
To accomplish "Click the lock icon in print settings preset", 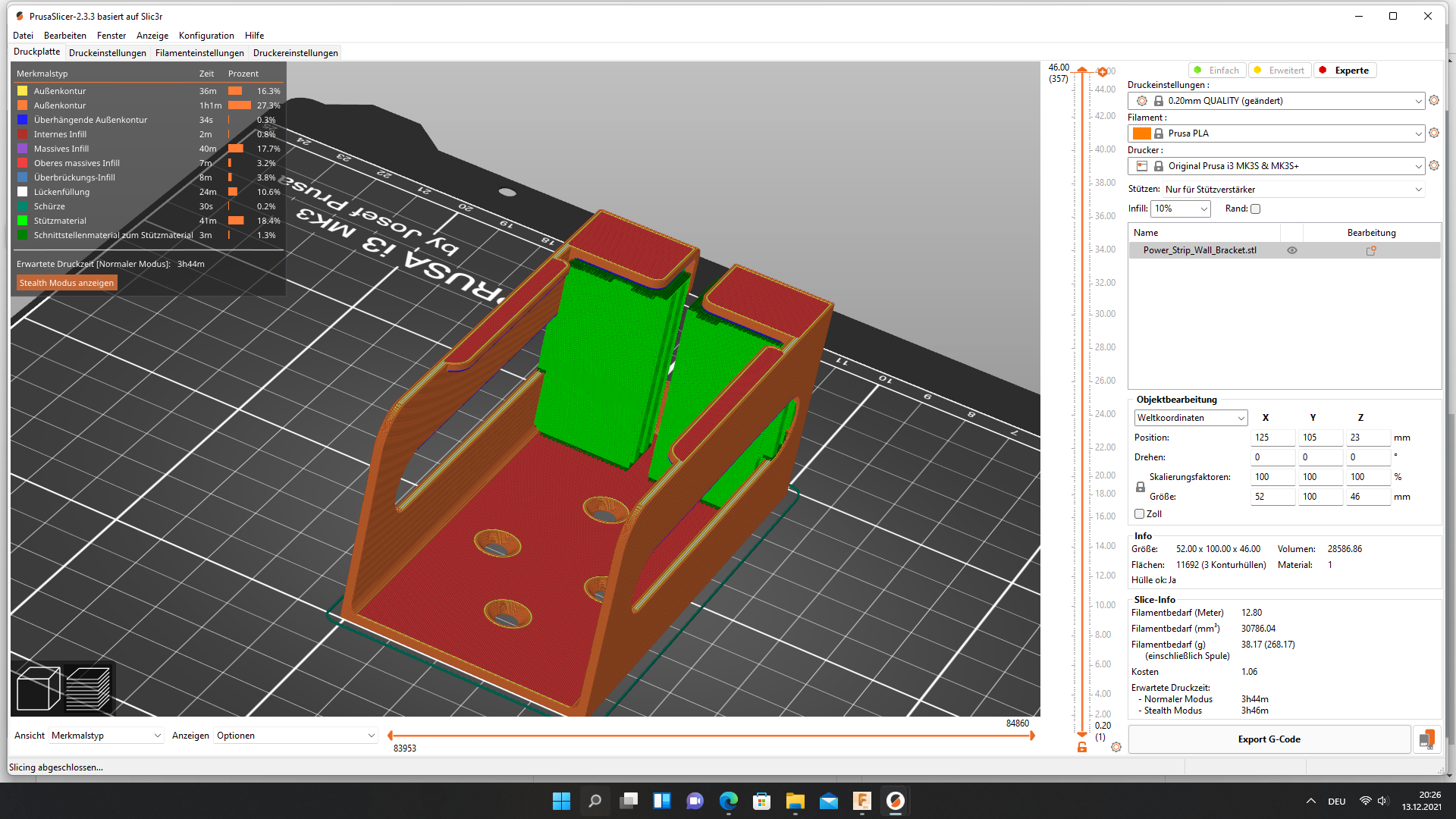I will pyautogui.click(x=1159, y=101).
